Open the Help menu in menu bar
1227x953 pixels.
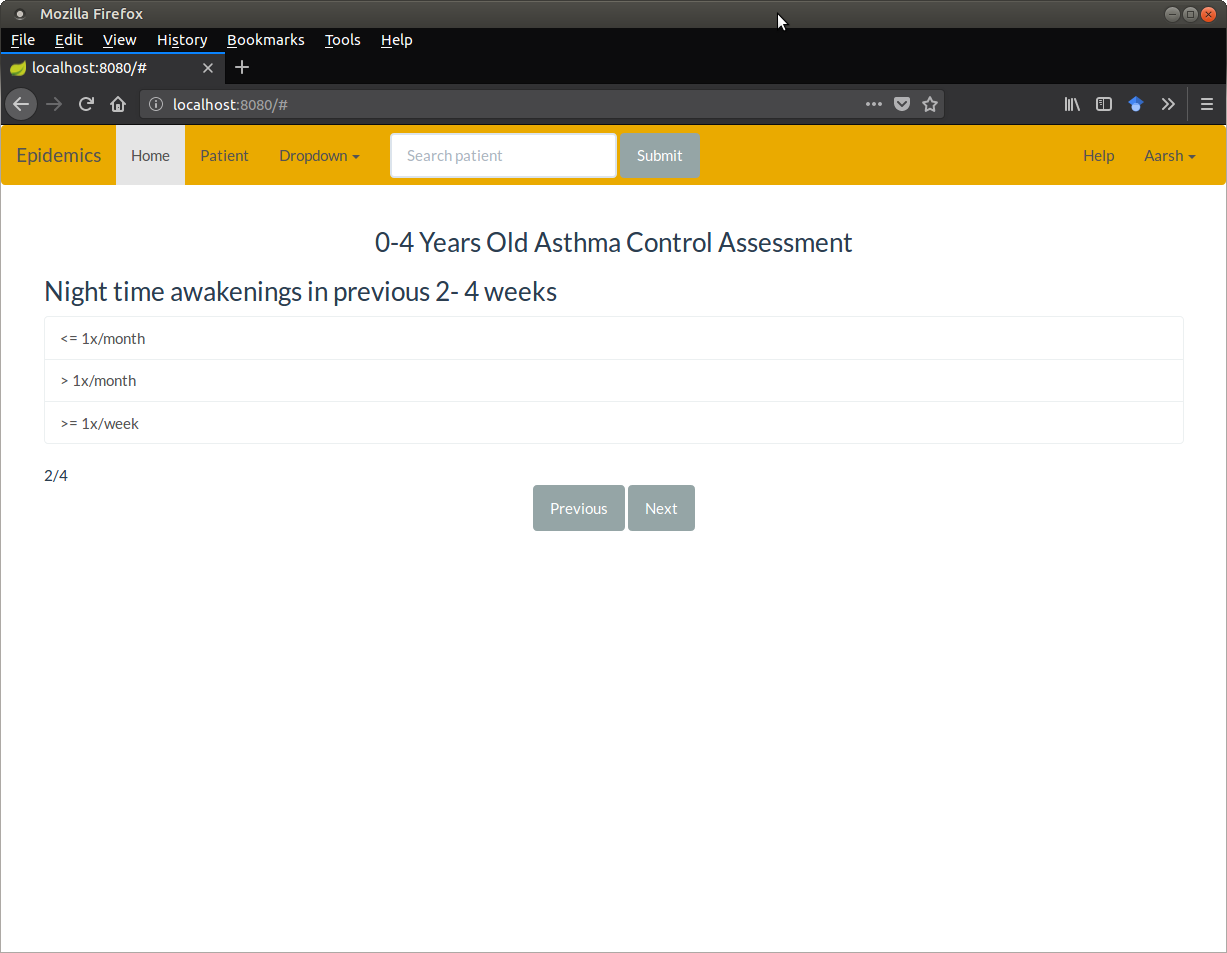point(397,40)
